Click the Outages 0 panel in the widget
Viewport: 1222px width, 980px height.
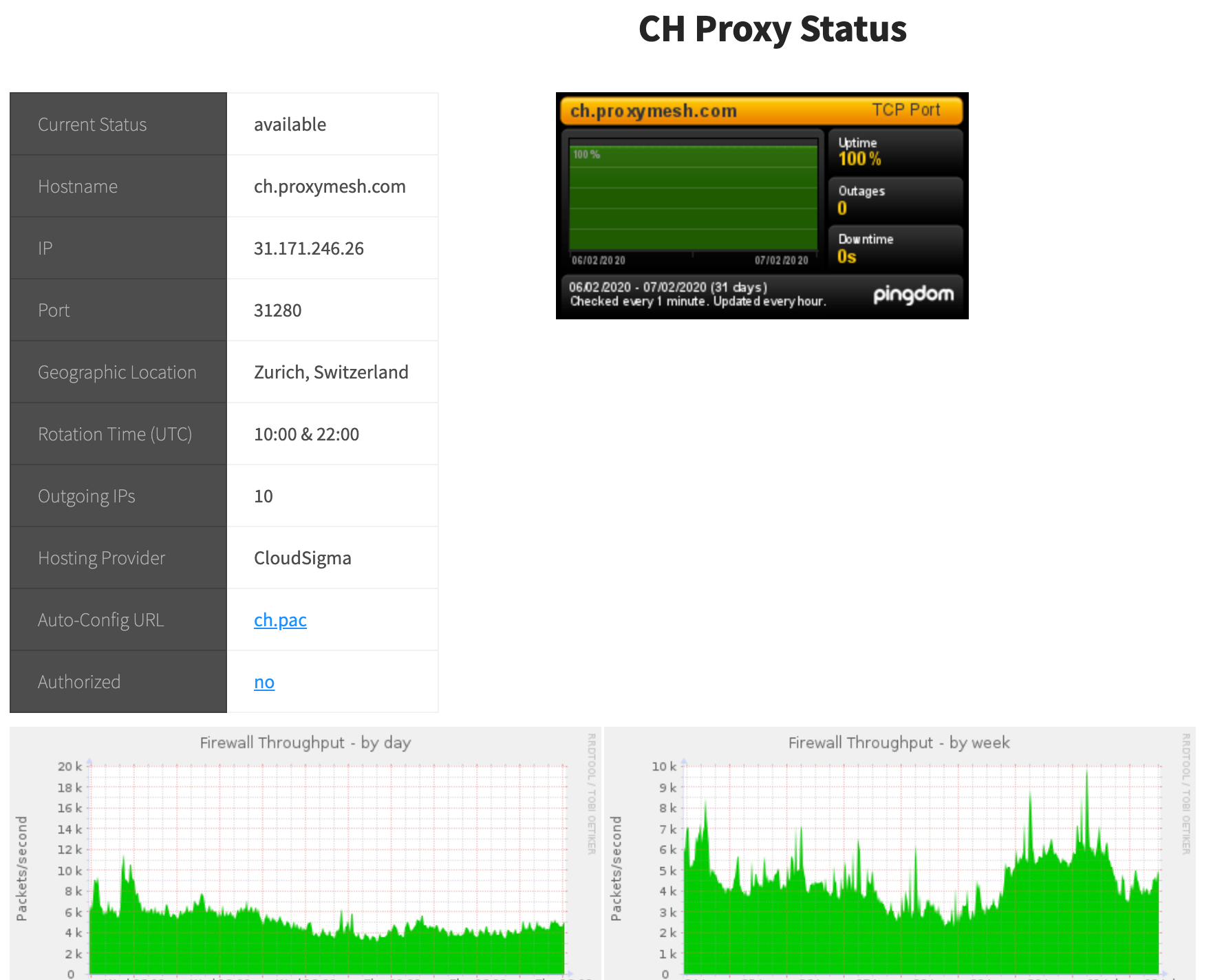895,200
